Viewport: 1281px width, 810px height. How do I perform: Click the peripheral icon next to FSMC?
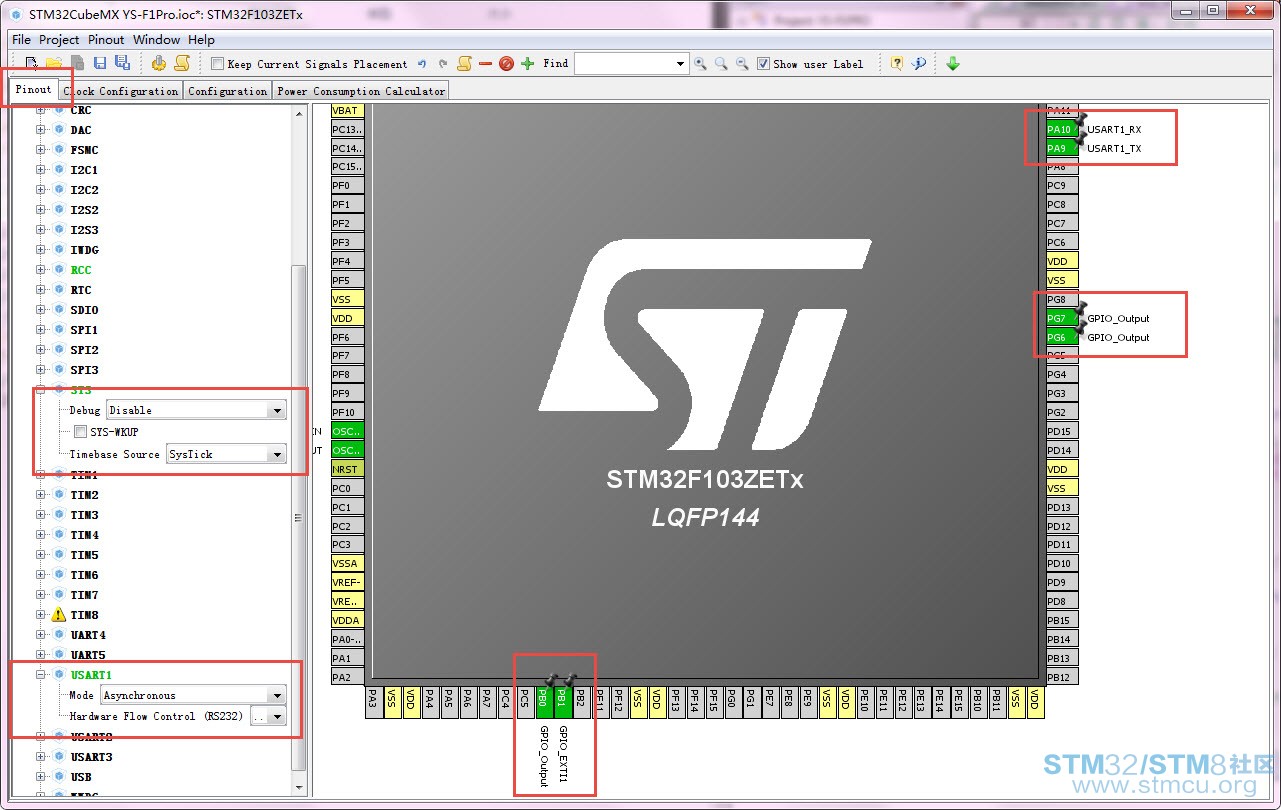pos(59,150)
